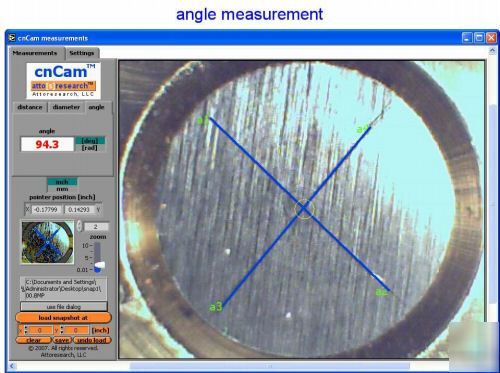This screenshot has height=373, width=500.
Task: Switch to the distance measurement tab
Action: (30, 107)
